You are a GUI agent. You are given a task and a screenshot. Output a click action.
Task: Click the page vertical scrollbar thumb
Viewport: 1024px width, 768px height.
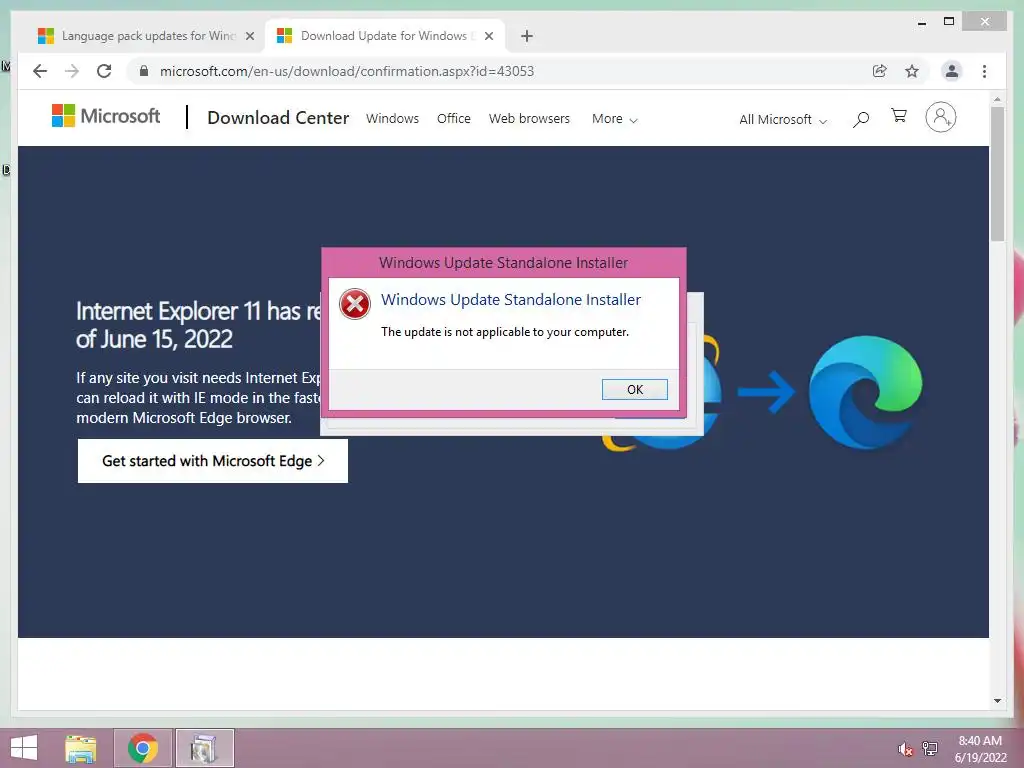tap(997, 174)
